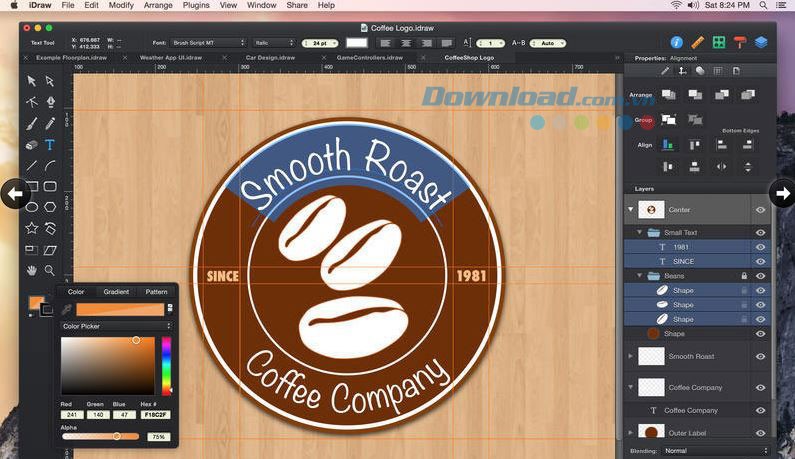Pick a color with the eyedropper icon
Image resolution: width=795 pixels, height=459 pixels.
(66, 309)
